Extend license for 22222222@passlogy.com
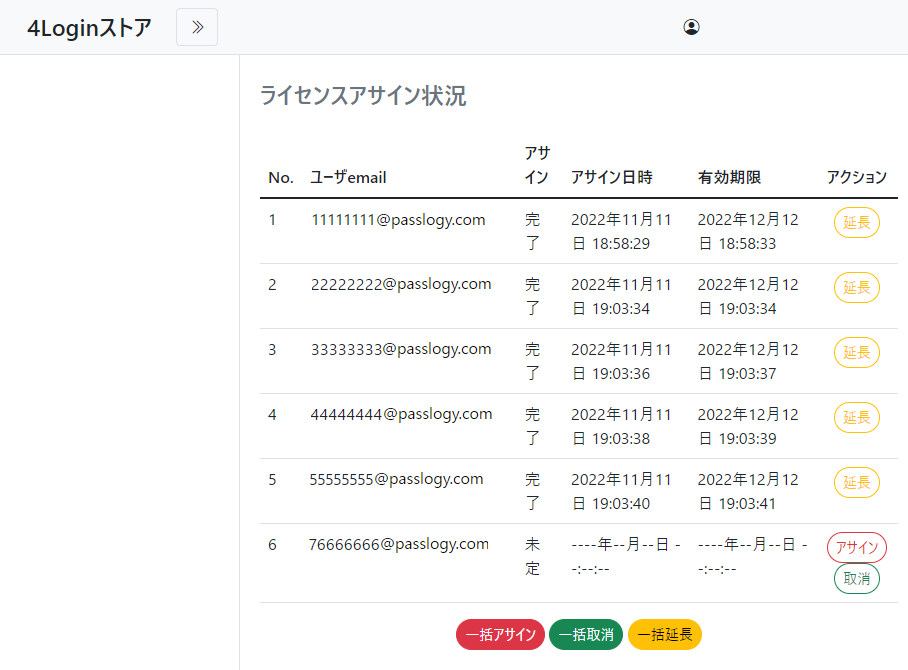This screenshot has width=908, height=670. click(856, 288)
